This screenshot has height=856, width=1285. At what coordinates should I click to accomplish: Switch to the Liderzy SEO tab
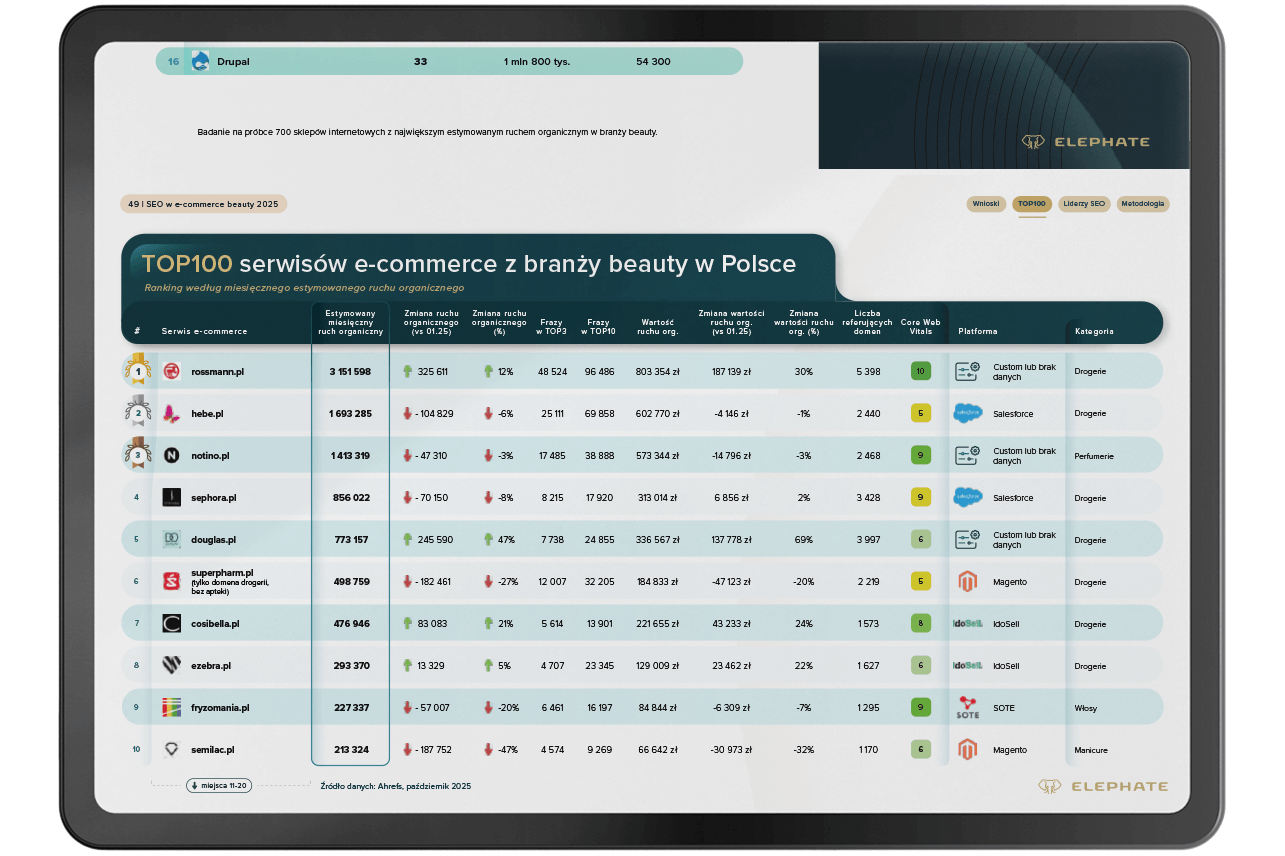coord(1084,204)
